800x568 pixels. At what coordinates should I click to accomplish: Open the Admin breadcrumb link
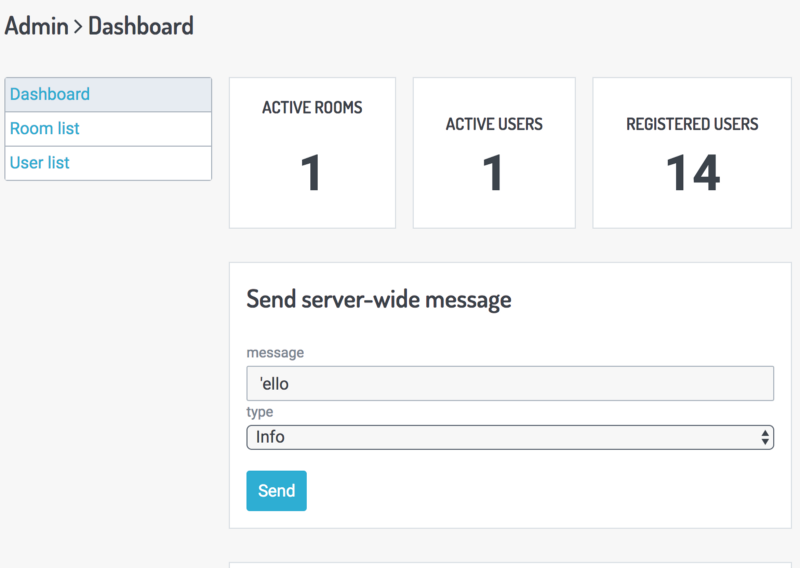pos(36,26)
